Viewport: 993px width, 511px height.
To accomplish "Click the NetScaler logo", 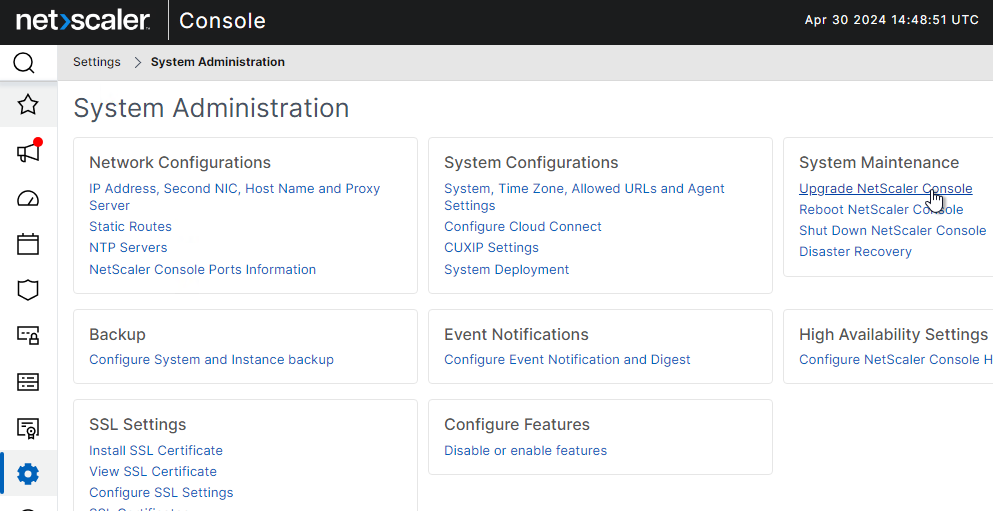I will [x=83, y=20].
